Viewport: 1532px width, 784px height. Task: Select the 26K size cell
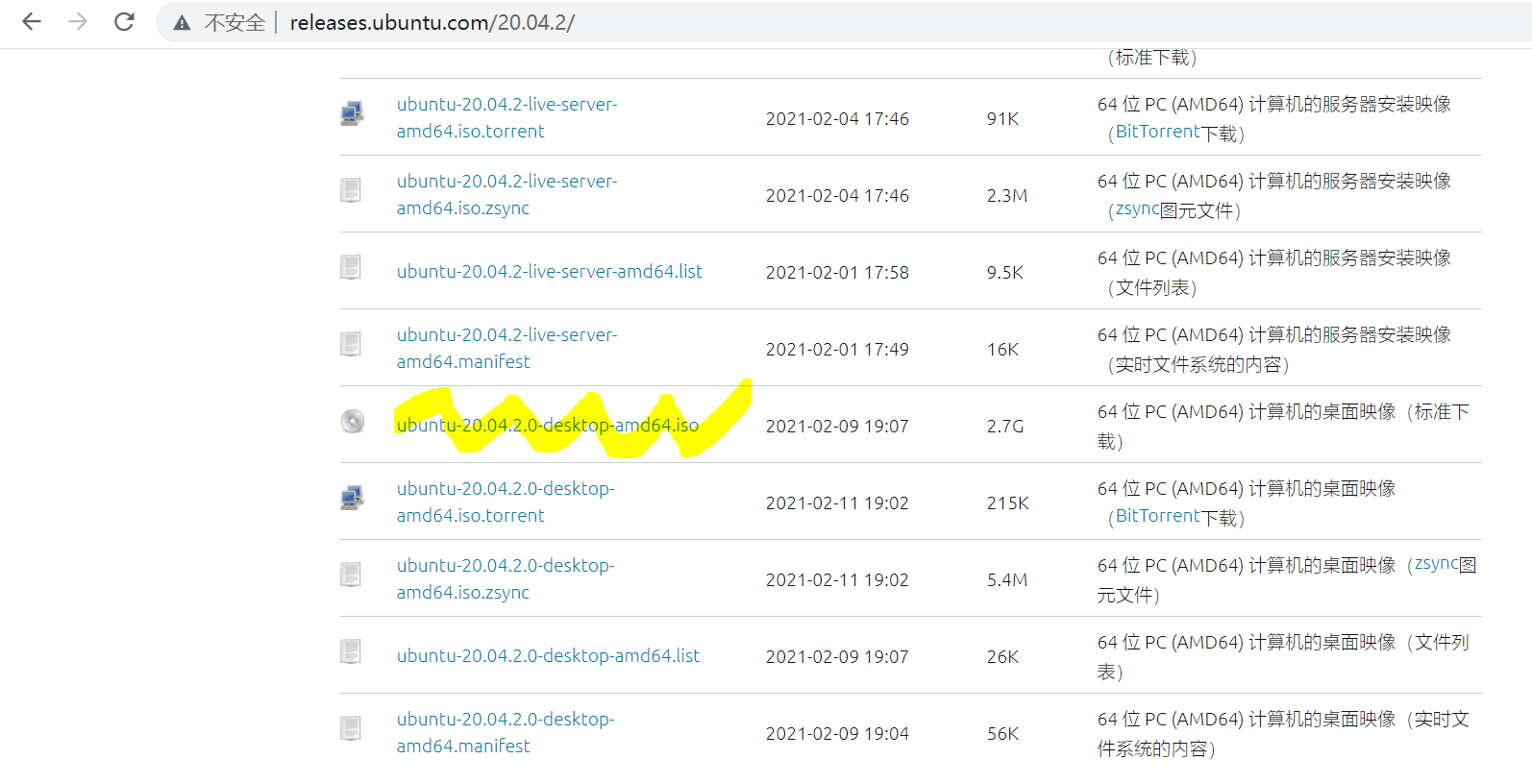(1002, 656)
